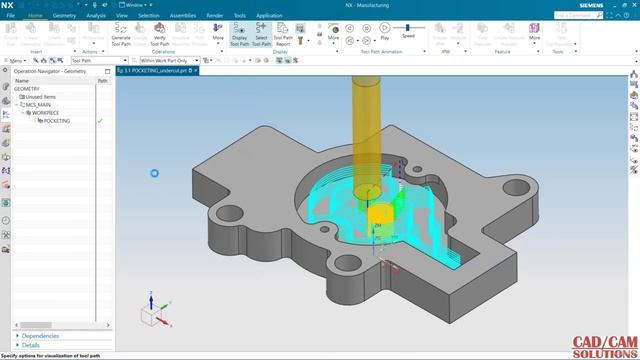Click the view triad orientation cube
The width and height of the screenshot is (640, 360).
(x=150, y=316)
